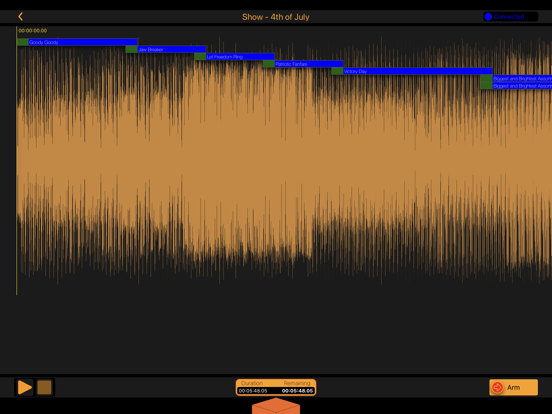Viewport: 552px width, 414px height.
Task: Stop playback with the square button
Action: point(45,387)
